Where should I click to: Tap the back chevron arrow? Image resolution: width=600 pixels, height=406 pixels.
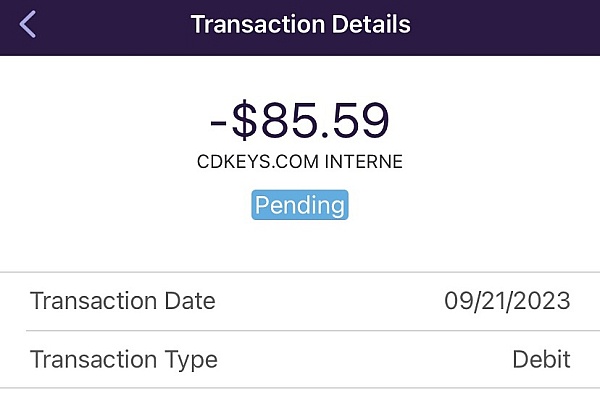(x=28, y=25)
